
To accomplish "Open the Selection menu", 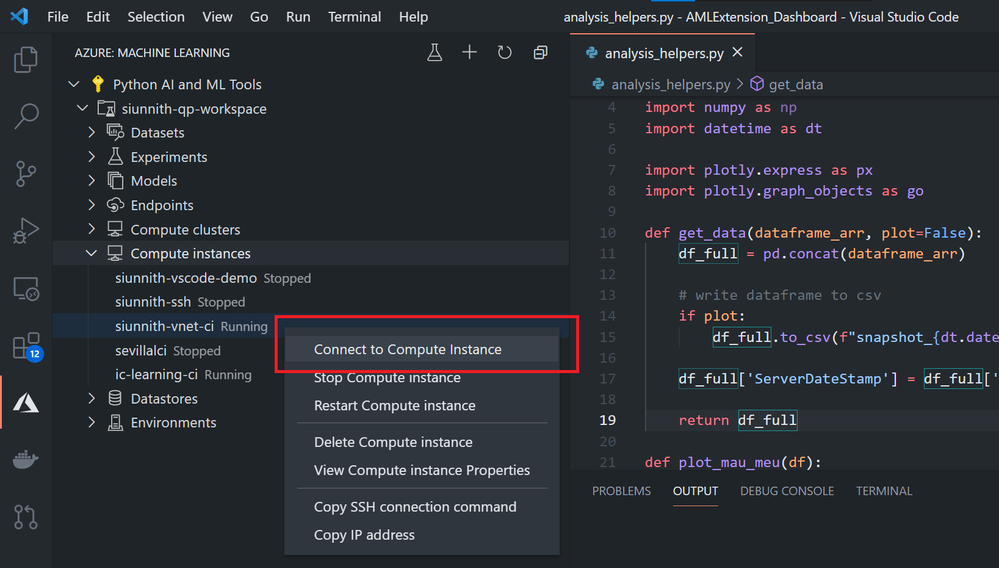I will click(156, 17).
